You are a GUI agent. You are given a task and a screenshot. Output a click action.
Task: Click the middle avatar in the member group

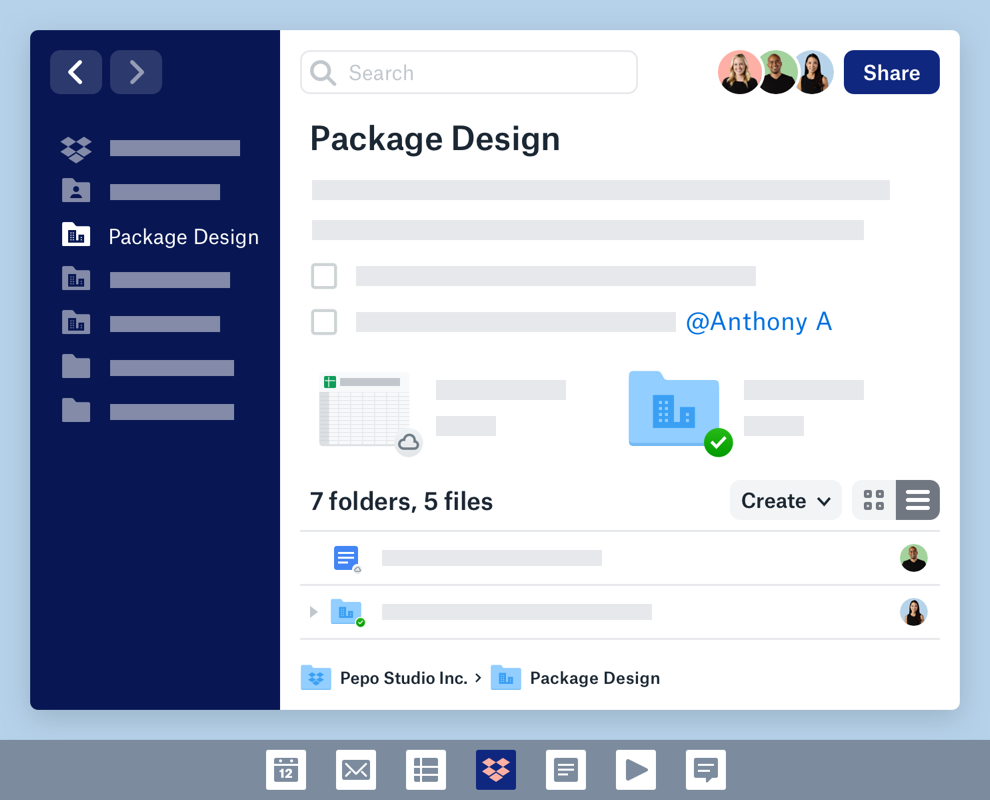pos(777,72)
